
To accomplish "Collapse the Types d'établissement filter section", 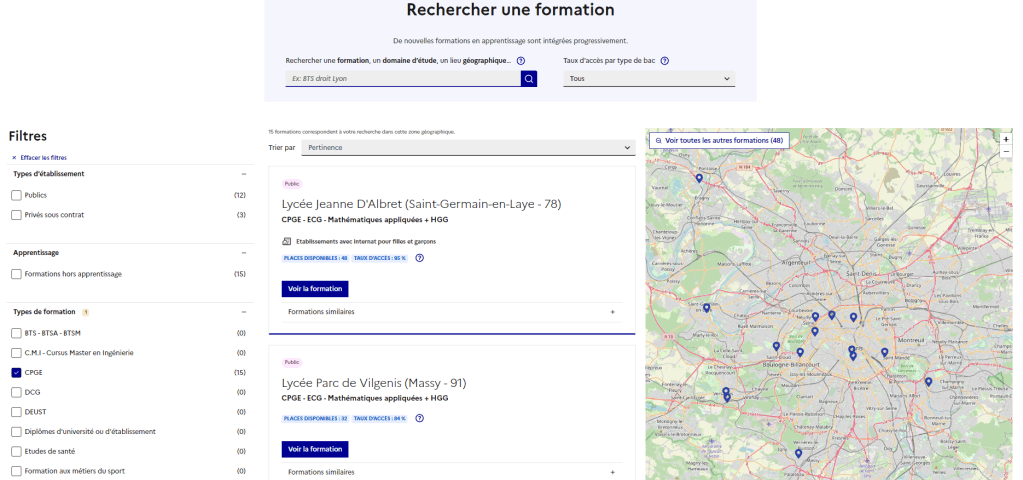I will pos(242,174).
